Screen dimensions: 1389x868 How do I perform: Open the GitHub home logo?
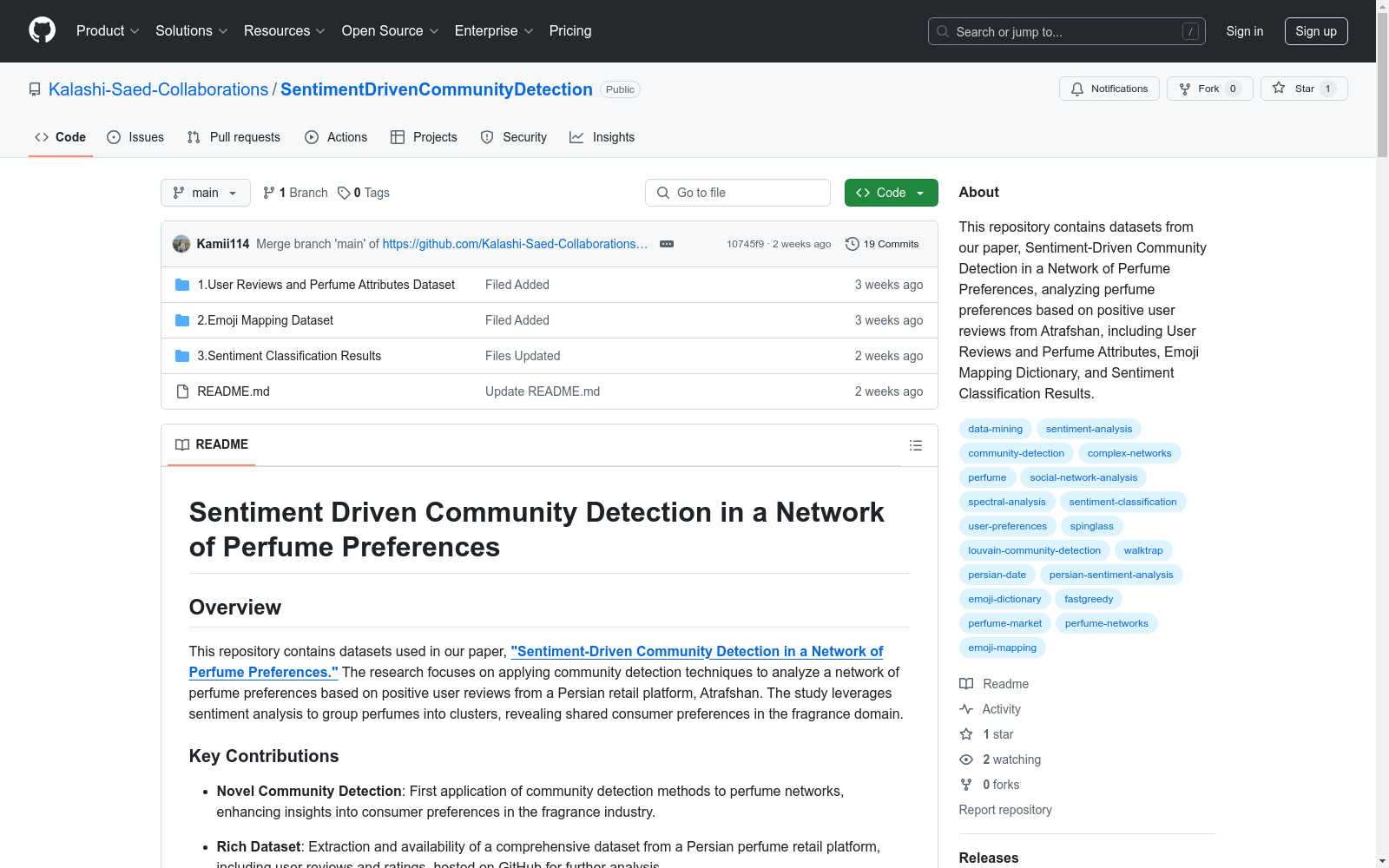tap(42, 30)
